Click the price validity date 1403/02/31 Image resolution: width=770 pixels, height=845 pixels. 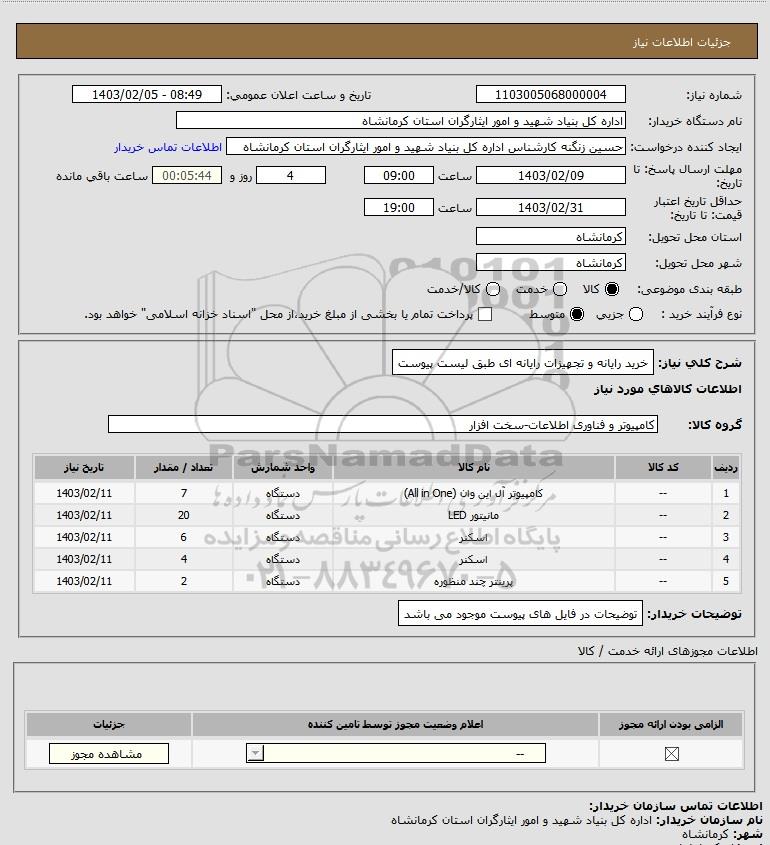tap(551, 207)
